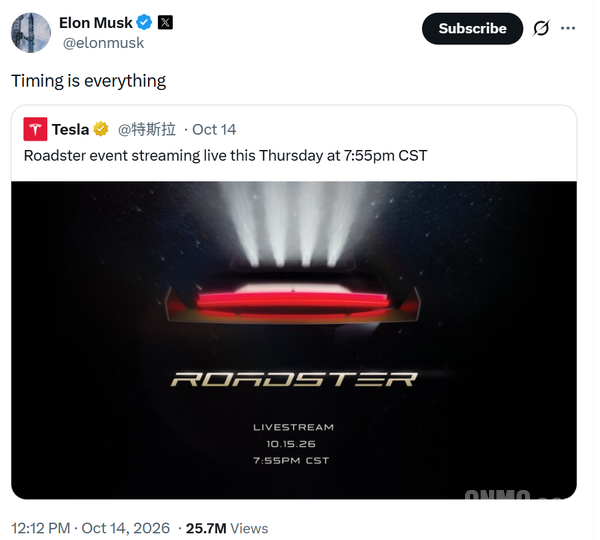This screenshot has width=600, height=540.
Task: Click the Tesla red logo avatar
Action: 35,129
